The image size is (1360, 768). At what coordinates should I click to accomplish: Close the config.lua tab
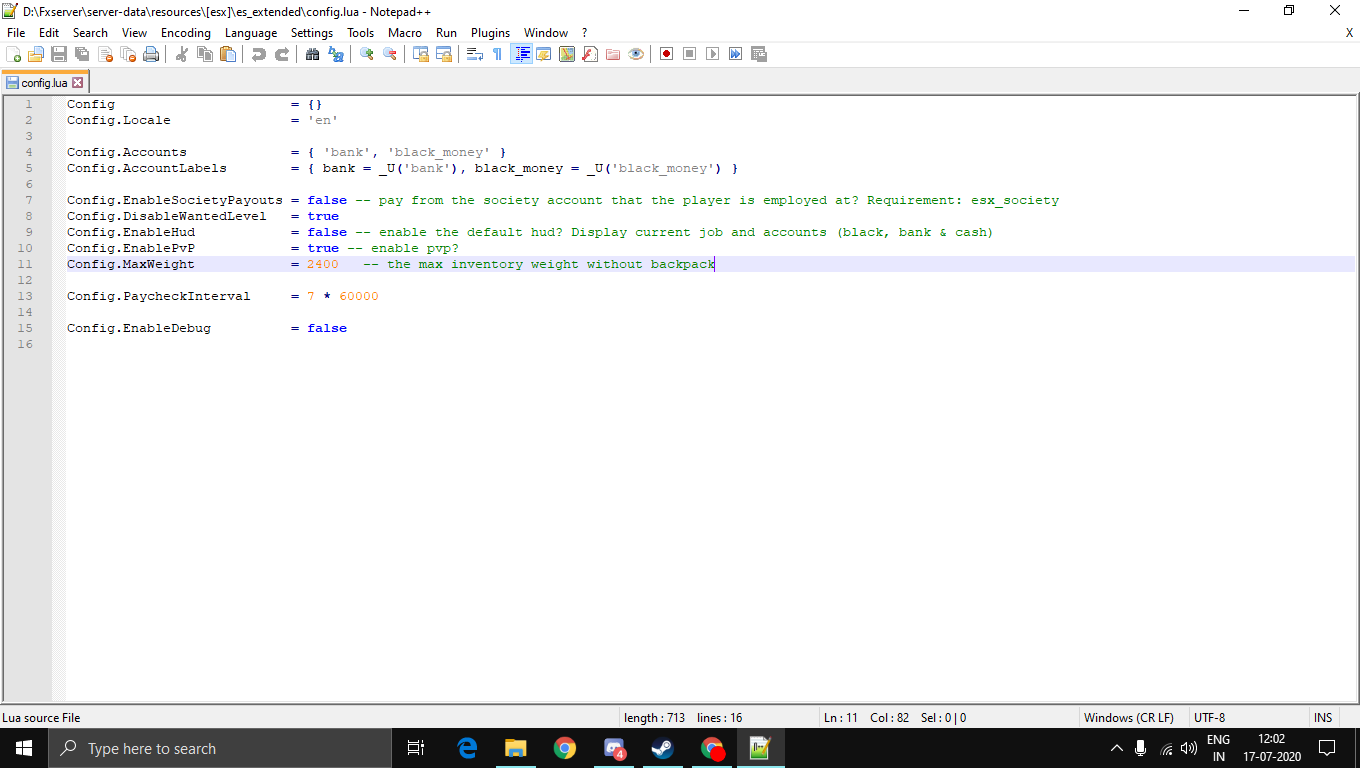coord(78,83)
